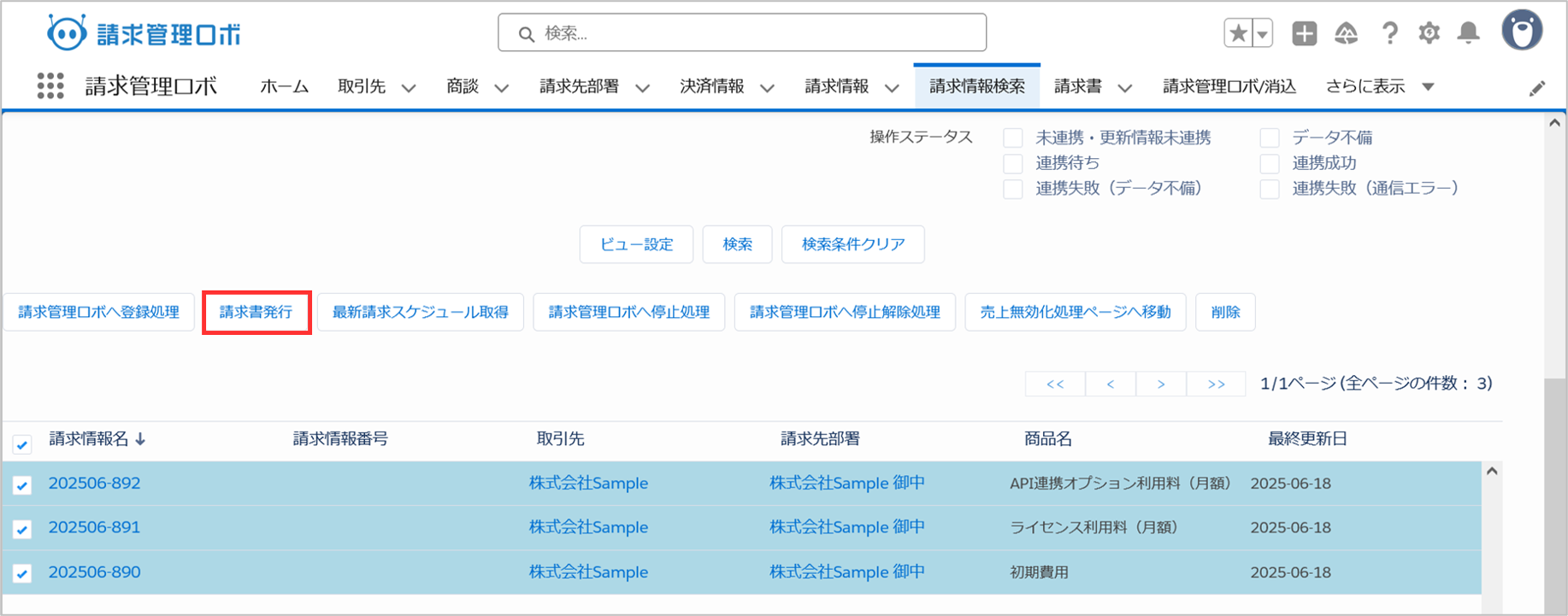Open the App Launcher grid icon
The width and height of the screenshot is (1568, 616).
point(50,86)
